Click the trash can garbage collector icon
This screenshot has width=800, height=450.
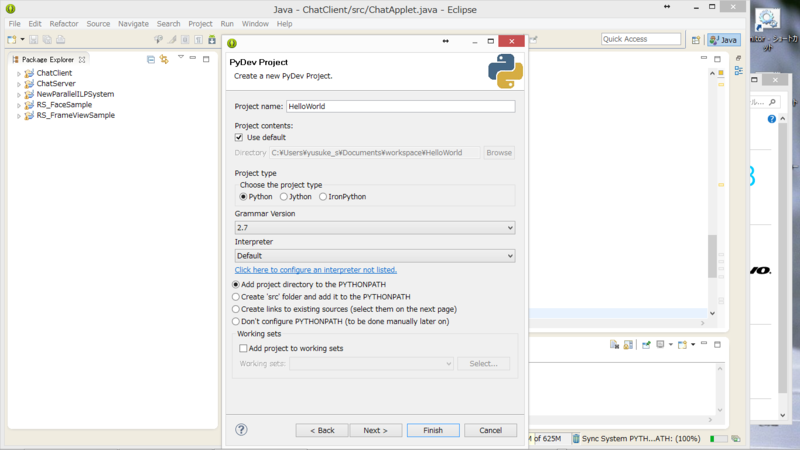[576, 438]
